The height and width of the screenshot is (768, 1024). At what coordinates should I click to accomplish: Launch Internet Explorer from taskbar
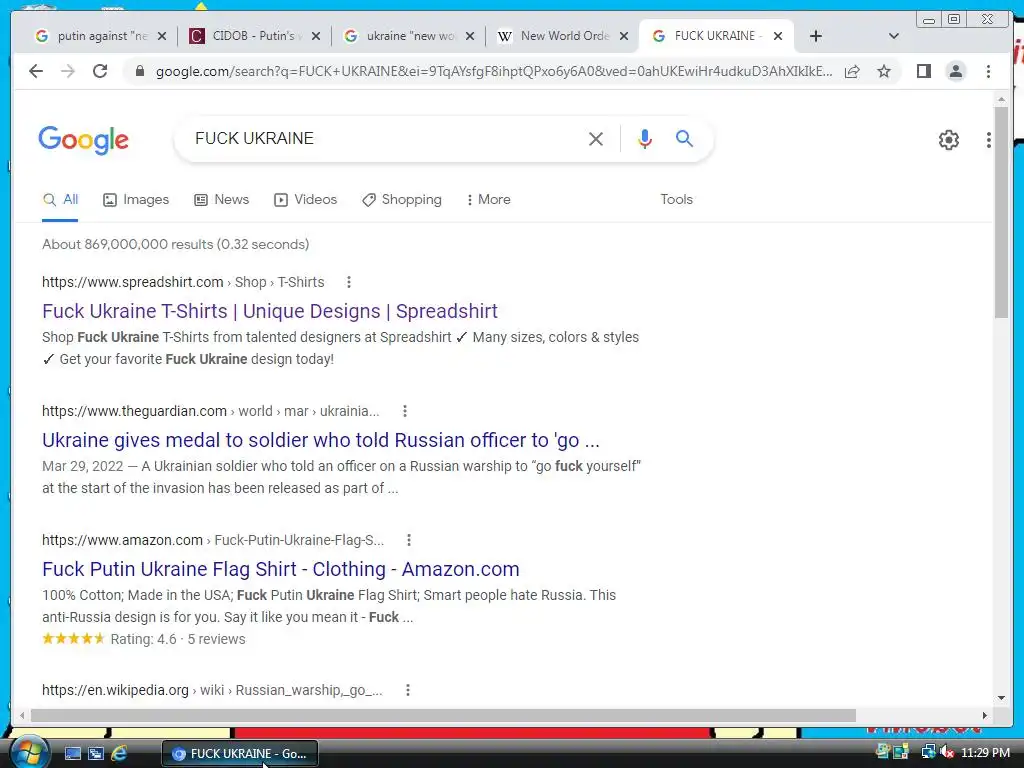(119, 754)
